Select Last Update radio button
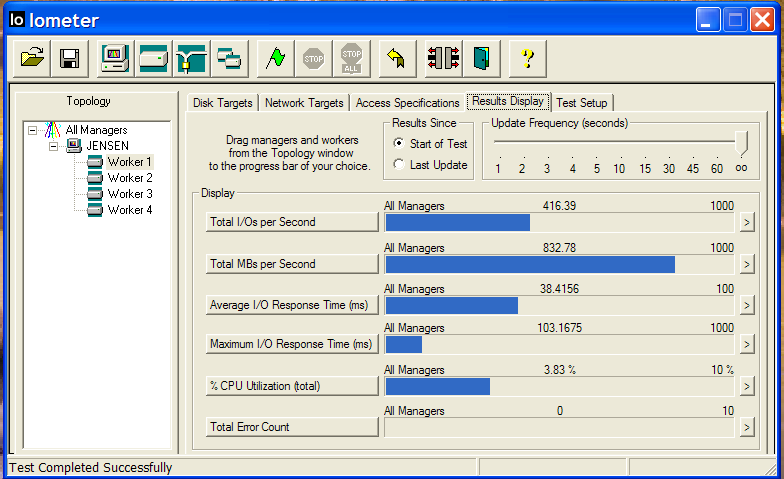 pyautogui.click(x=398, y=164)
